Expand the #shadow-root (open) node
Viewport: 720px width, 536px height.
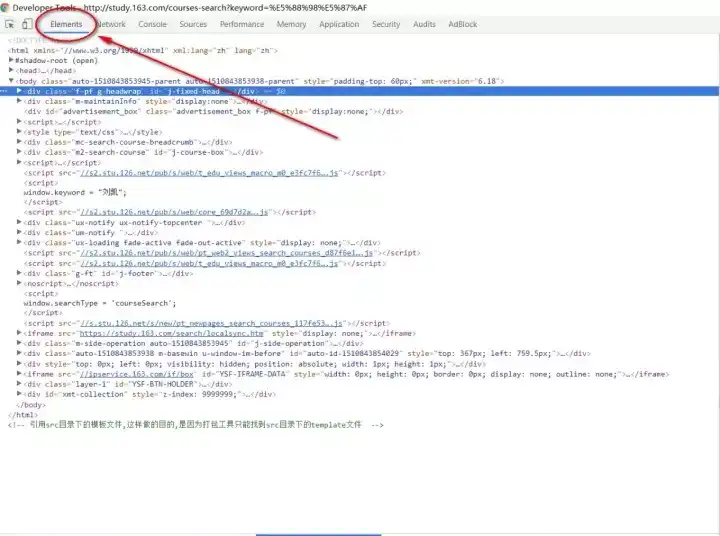(11, 60)
